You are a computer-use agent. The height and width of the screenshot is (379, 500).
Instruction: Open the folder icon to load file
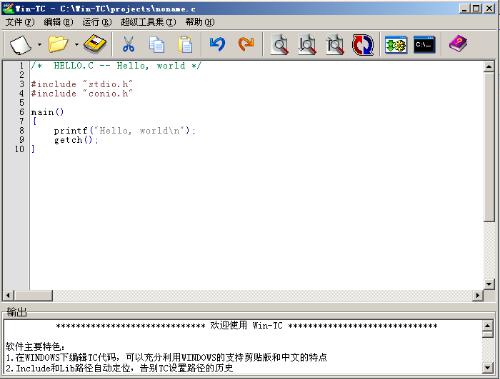tap(58, 44)
